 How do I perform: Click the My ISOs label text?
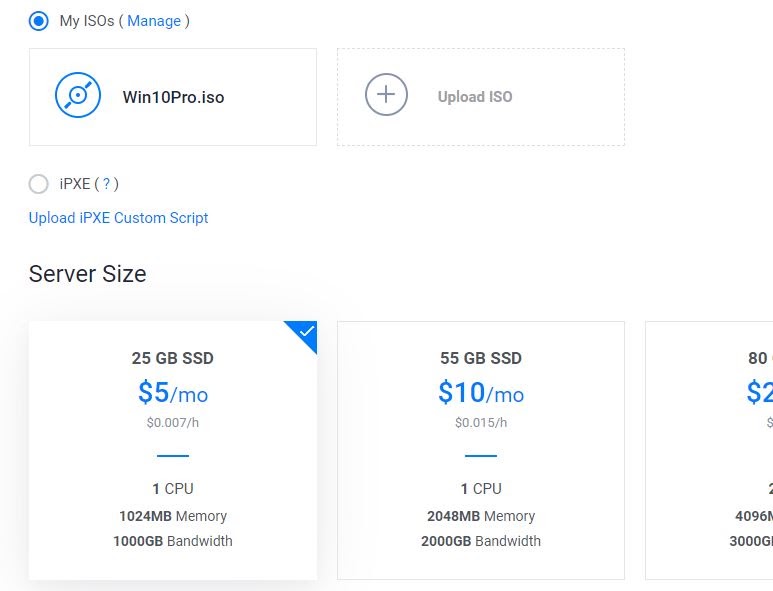(87, 21)
